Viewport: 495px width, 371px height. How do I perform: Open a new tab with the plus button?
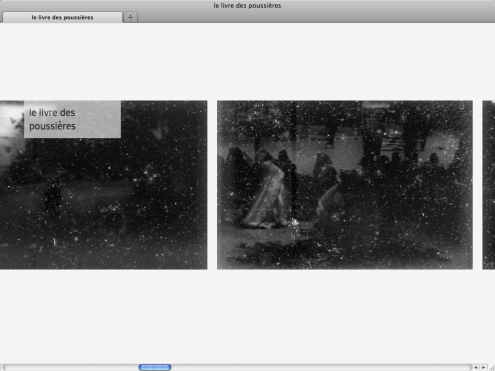[130, 17]
